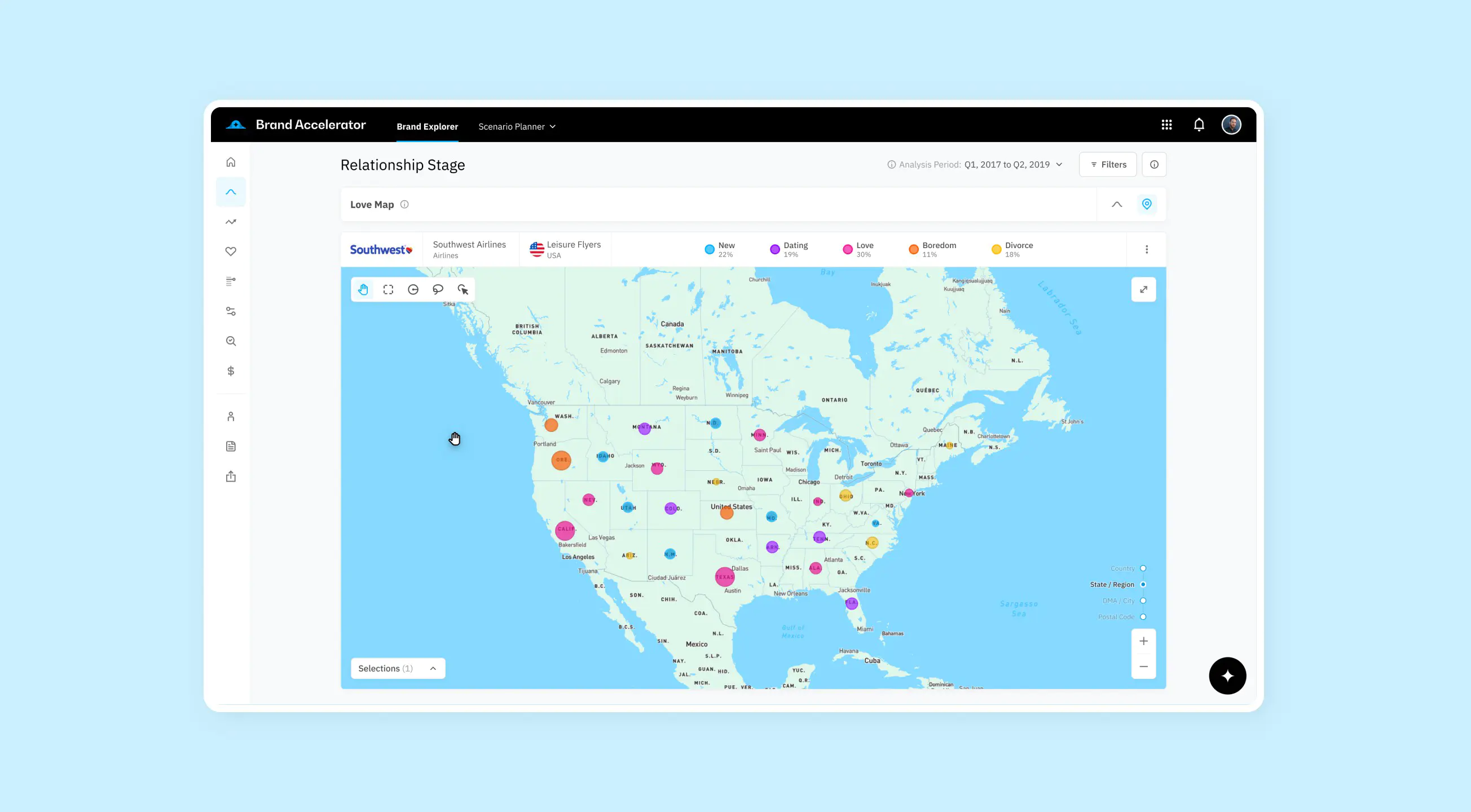Expand the map to fullscreen

coord(1144,289)
